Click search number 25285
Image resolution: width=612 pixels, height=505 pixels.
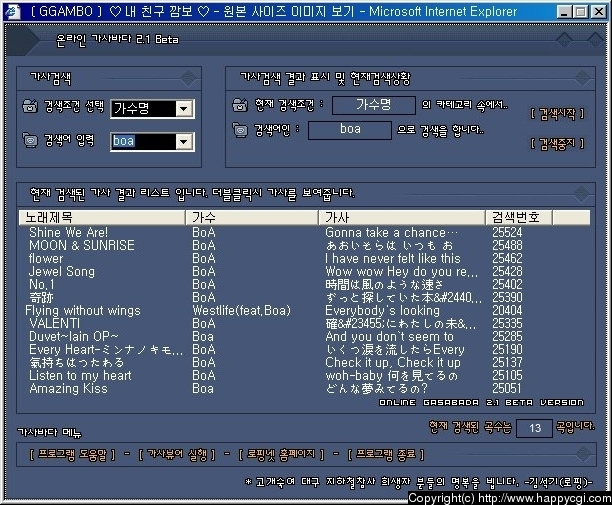(507, 336)
